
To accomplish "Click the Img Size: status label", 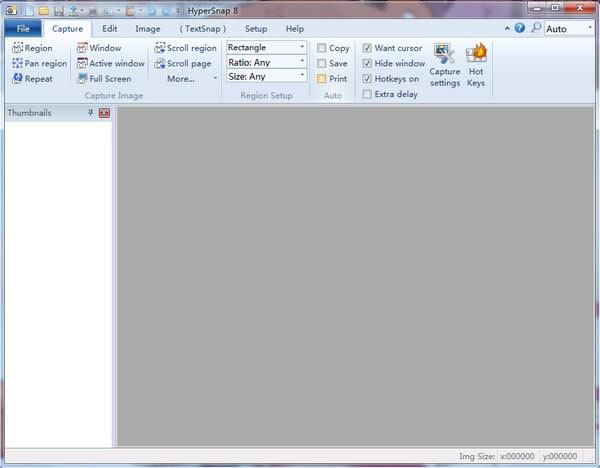I will pyautogui.click(x=477, y=456).
